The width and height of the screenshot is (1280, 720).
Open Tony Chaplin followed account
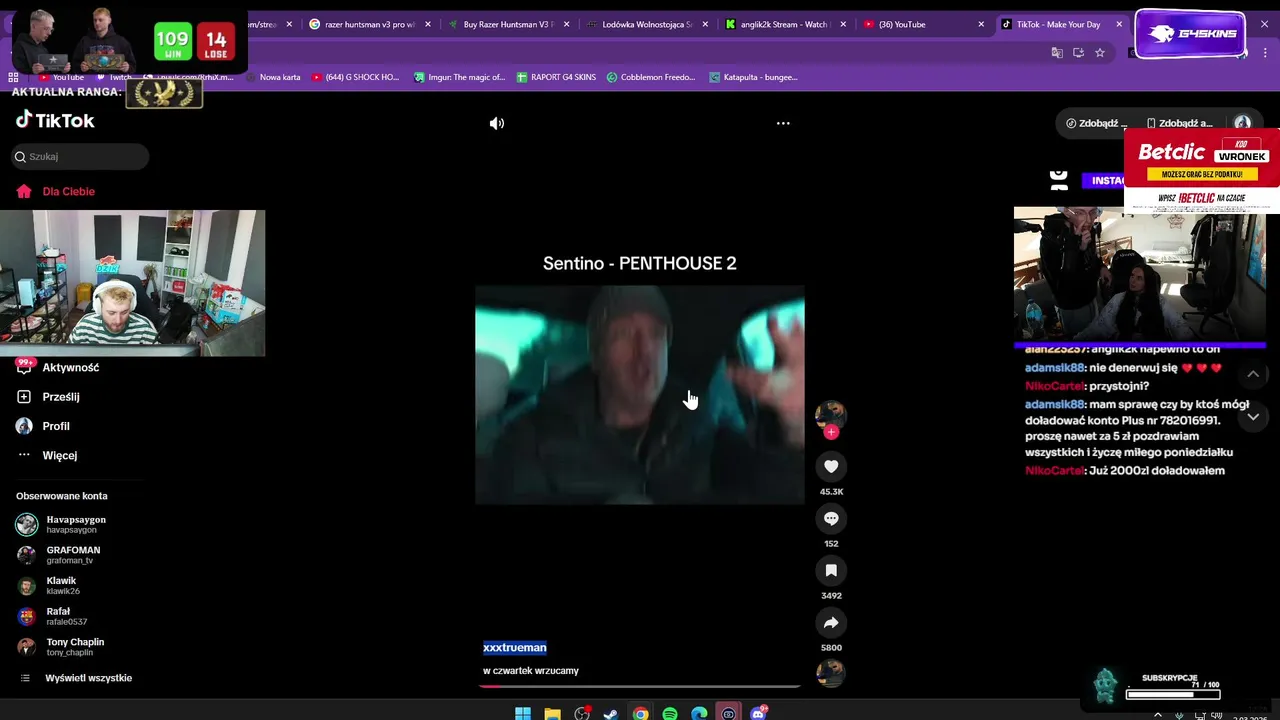coord(61,647)
